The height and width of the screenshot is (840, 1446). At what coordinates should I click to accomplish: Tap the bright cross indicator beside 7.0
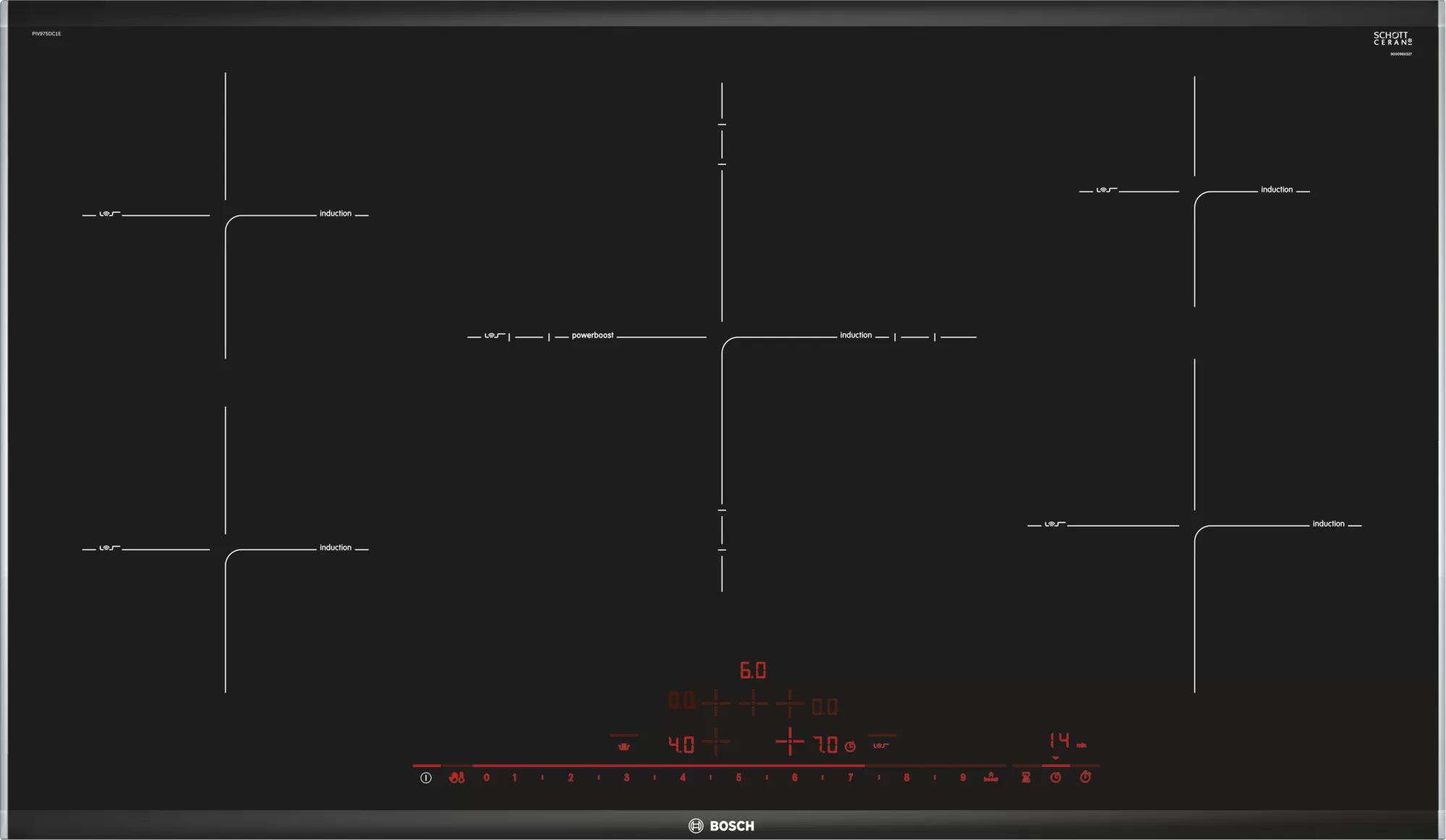790,742
